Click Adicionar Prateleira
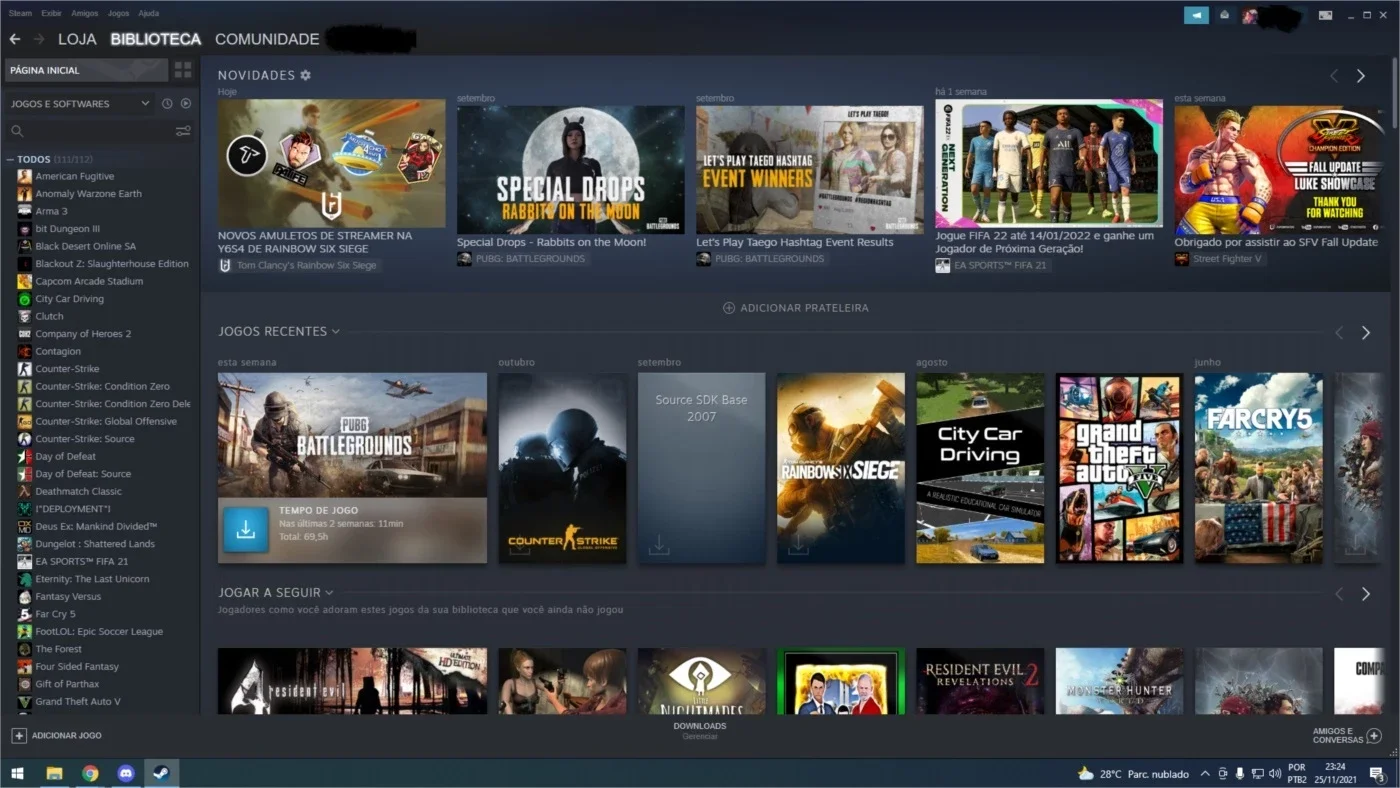Screen dimensions: 1400x788 point(796,308)
